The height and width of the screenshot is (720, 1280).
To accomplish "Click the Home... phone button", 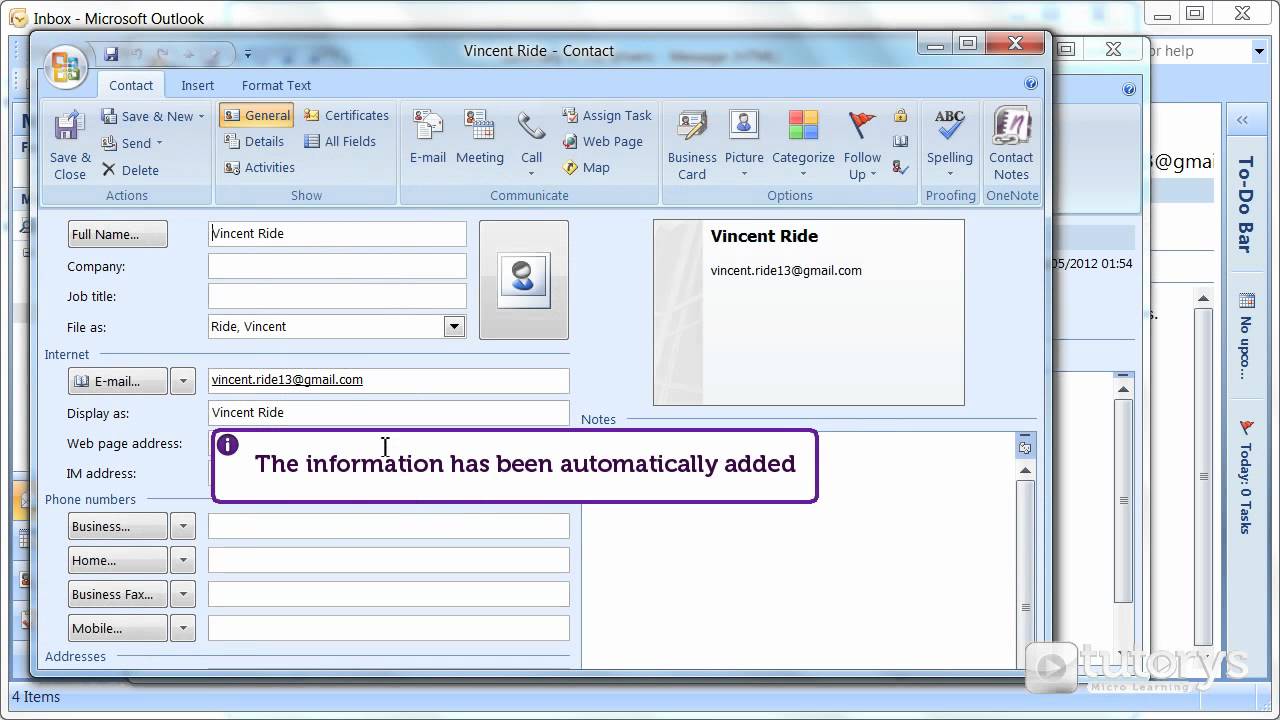I will 117,560.
